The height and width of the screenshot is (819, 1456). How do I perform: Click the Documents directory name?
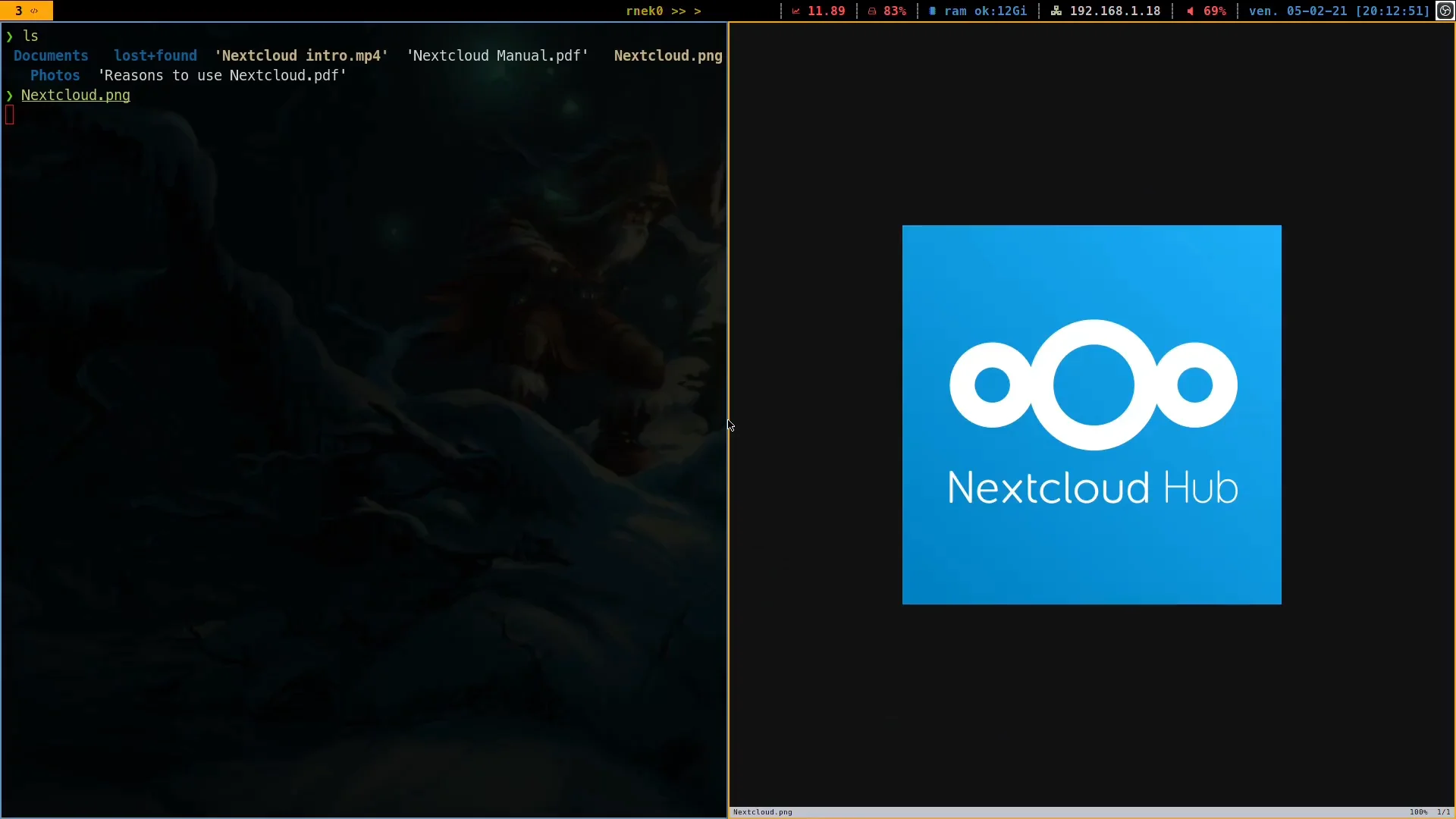click(x=51, y=55)
